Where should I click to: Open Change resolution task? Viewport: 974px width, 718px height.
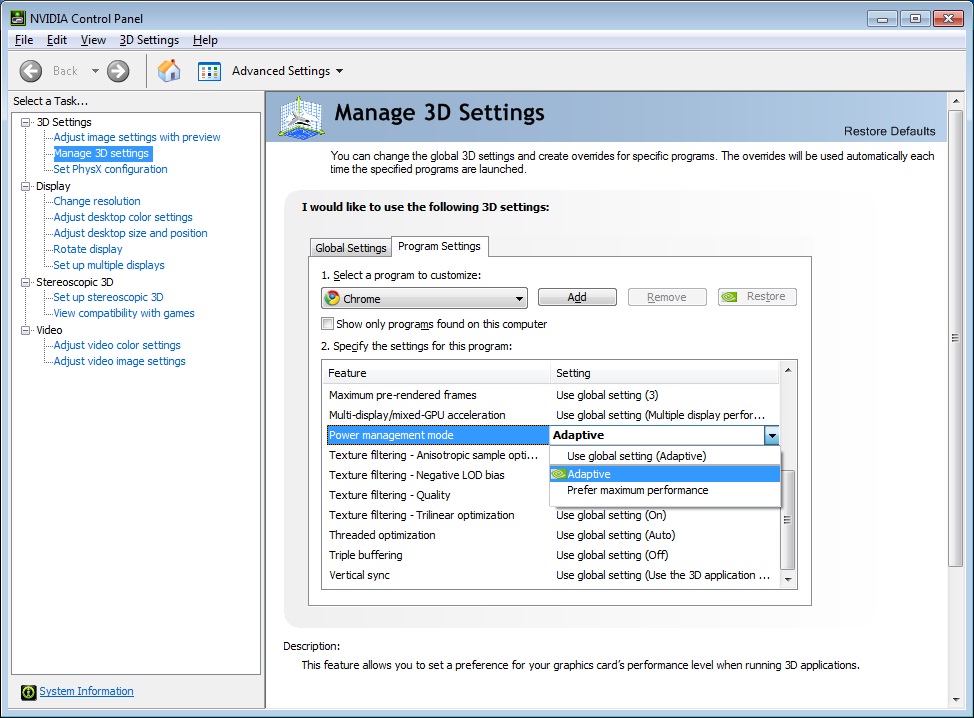point(97,201)
